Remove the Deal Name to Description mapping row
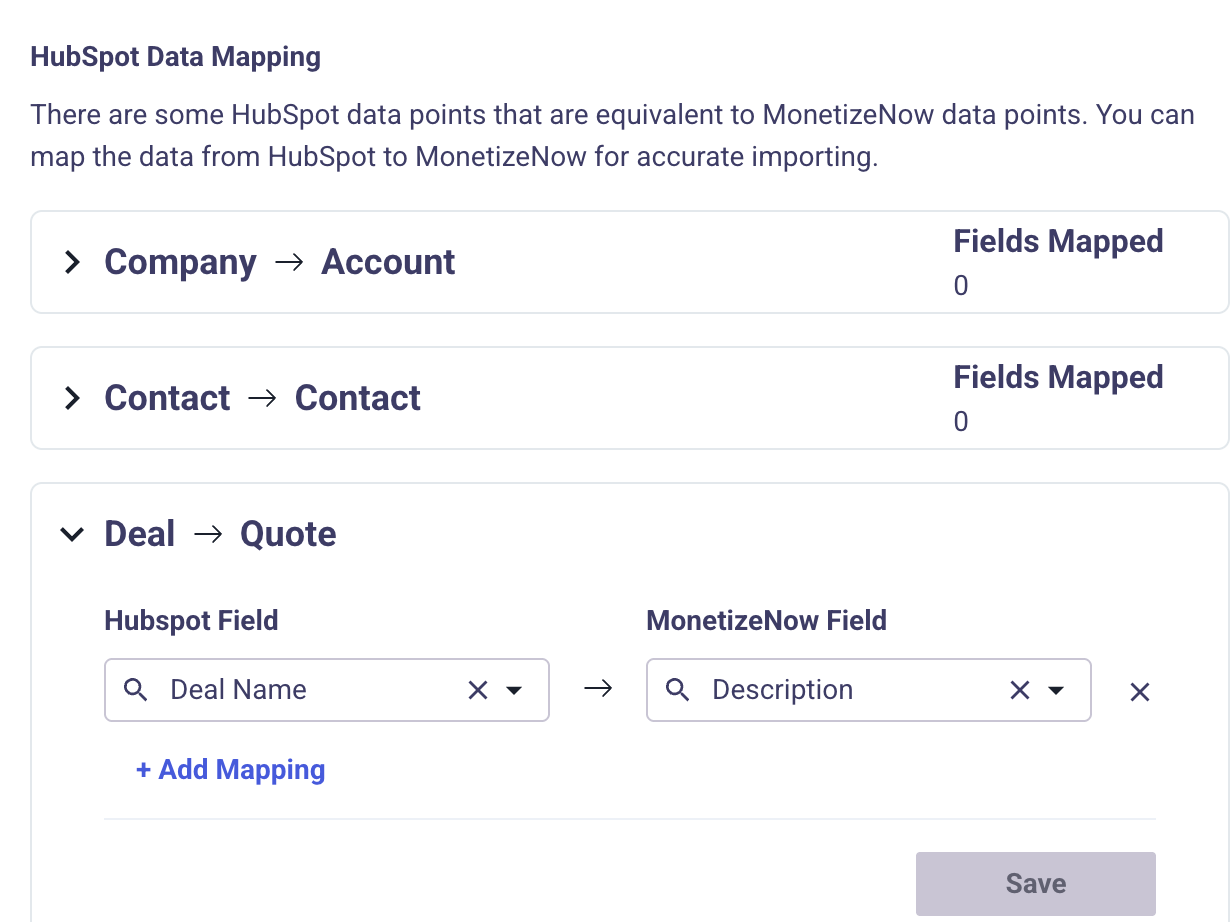This screenshot has height=922, width=1230. click(1140, 692)
